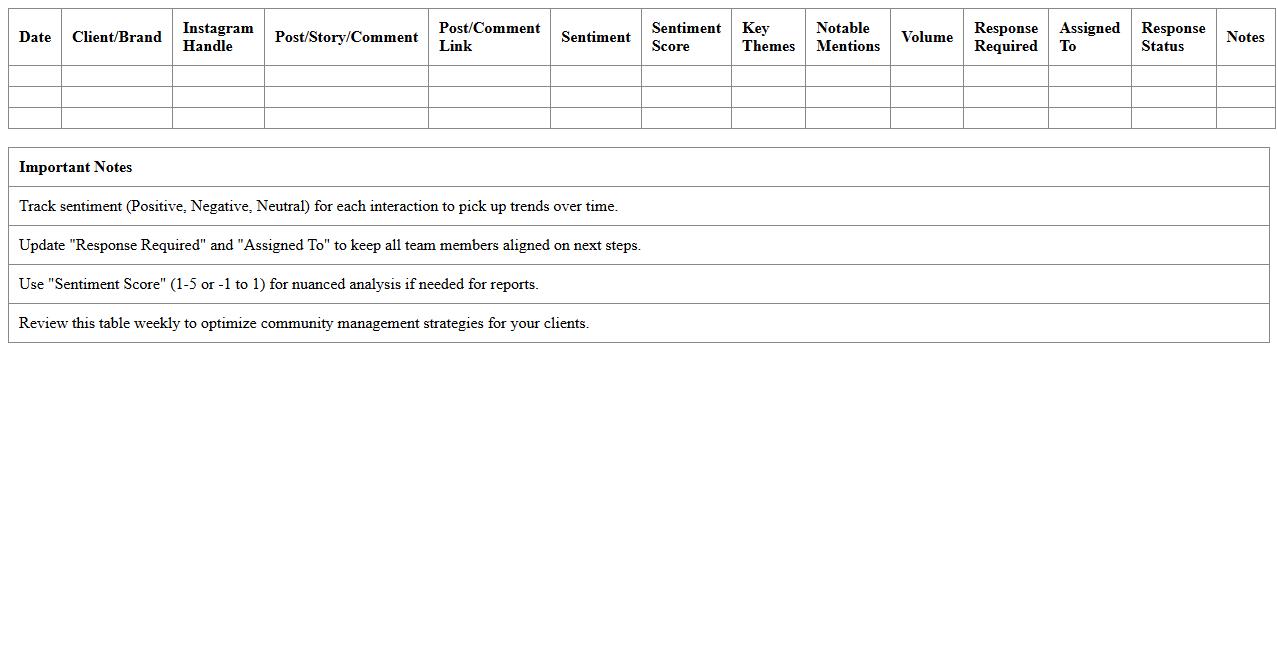Image resolution: width=1278 pixels, height=650 pixels.
Task: Click the Notable Mentions header
Action: click(x=847, y=37)
